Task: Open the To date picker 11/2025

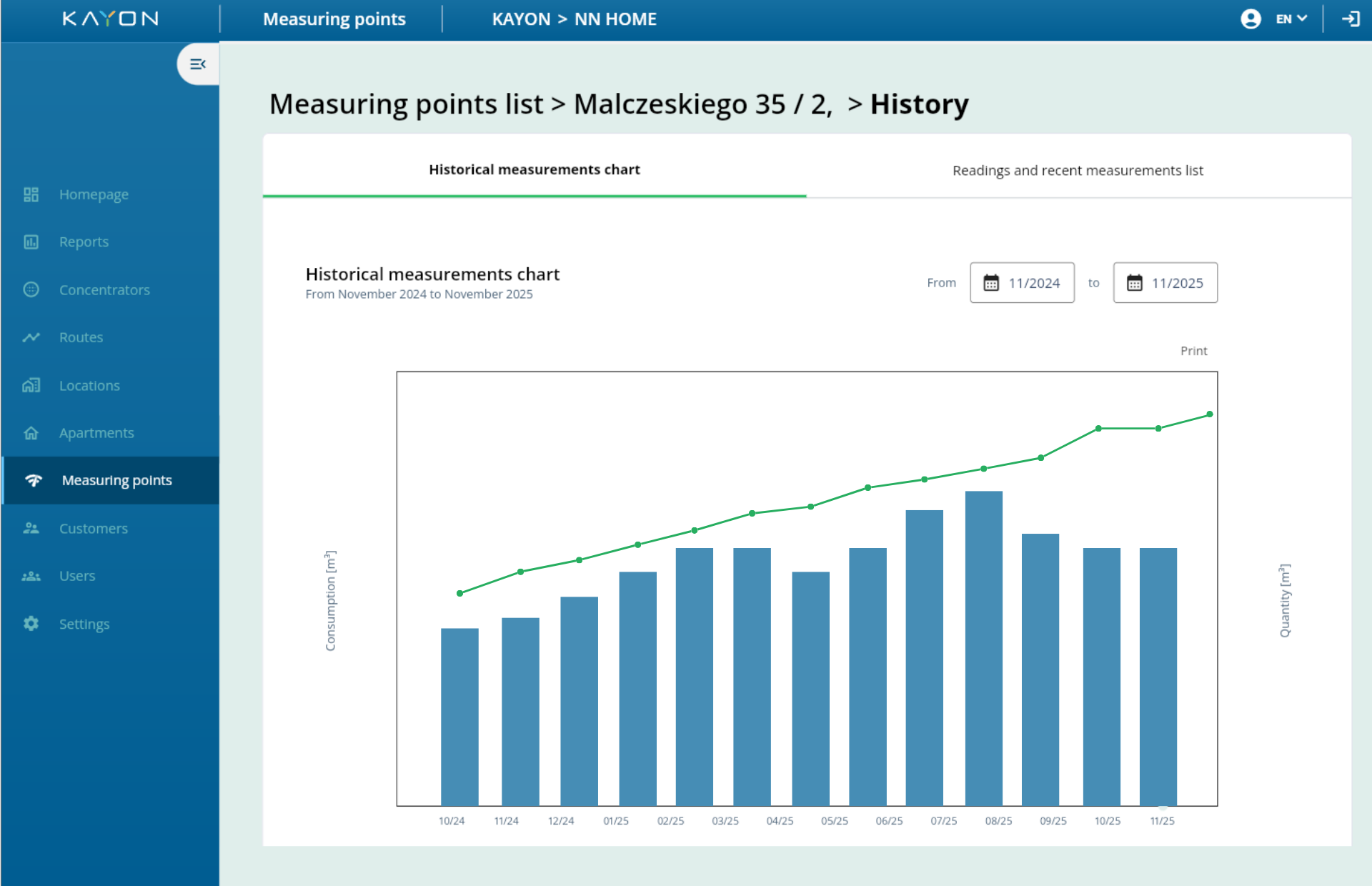Action: pyautogui.click(x=1165, y=283)
